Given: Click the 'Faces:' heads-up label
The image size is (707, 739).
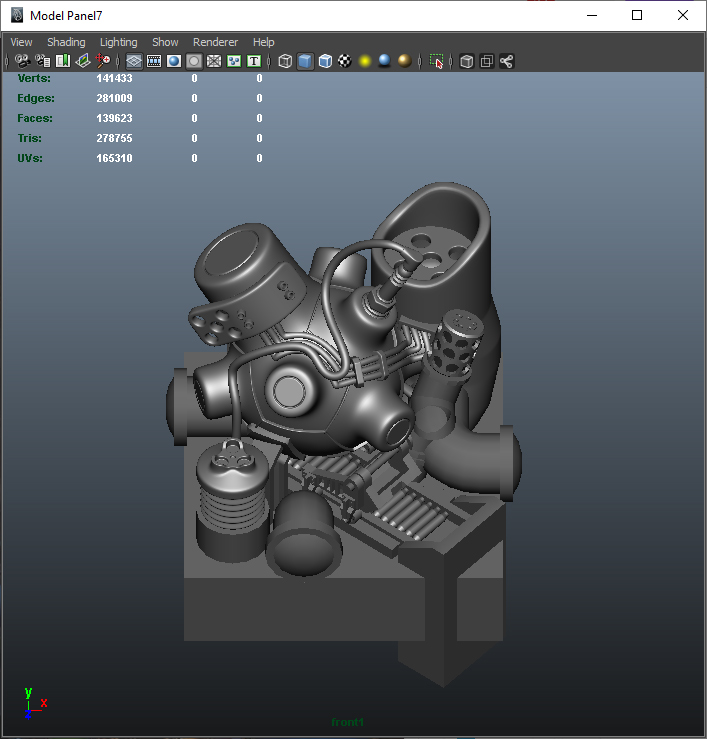Looking at the screenshot, I should [35, 118].
